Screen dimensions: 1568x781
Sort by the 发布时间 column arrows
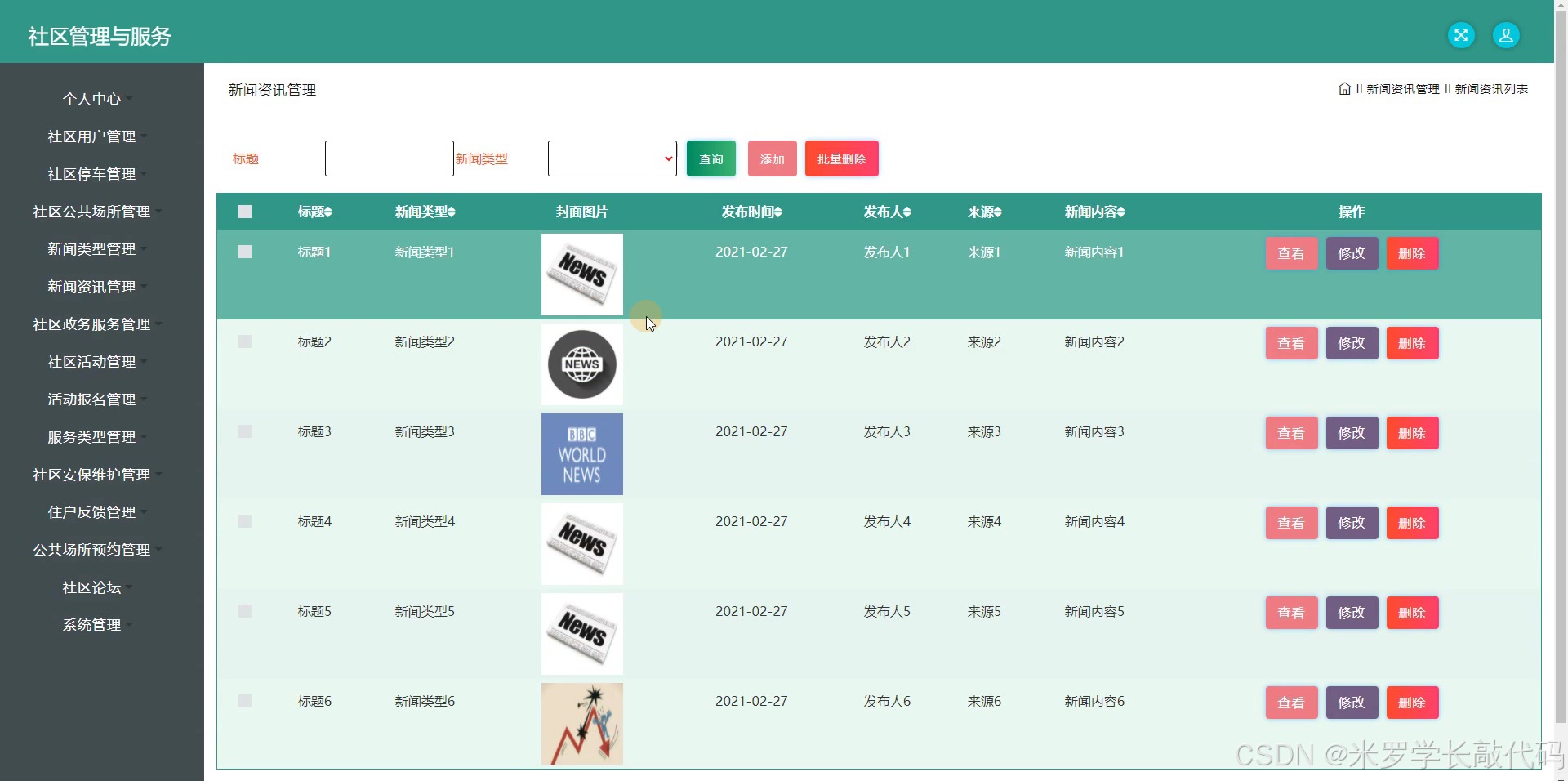[750, 212]
